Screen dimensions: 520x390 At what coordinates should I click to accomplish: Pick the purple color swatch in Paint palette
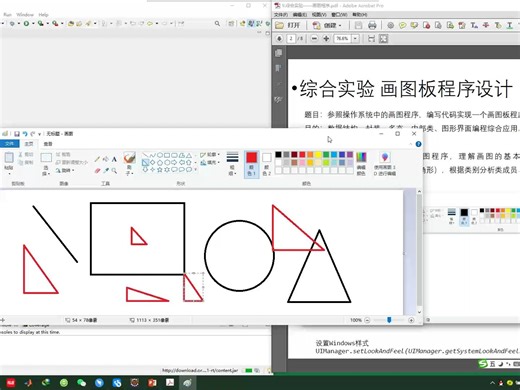(x=350, y=154)
